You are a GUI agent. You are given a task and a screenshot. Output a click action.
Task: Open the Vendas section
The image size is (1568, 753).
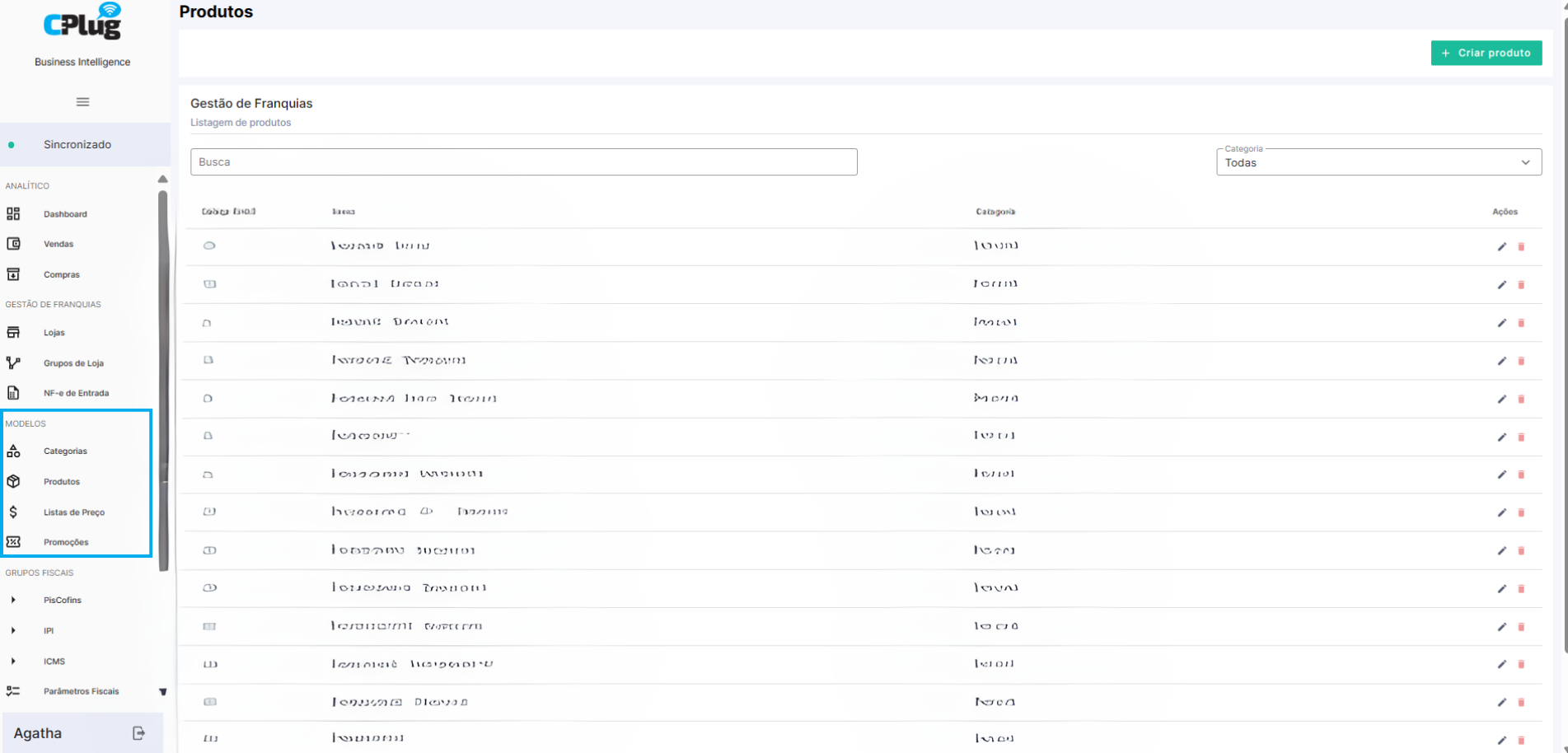point(59,244)
